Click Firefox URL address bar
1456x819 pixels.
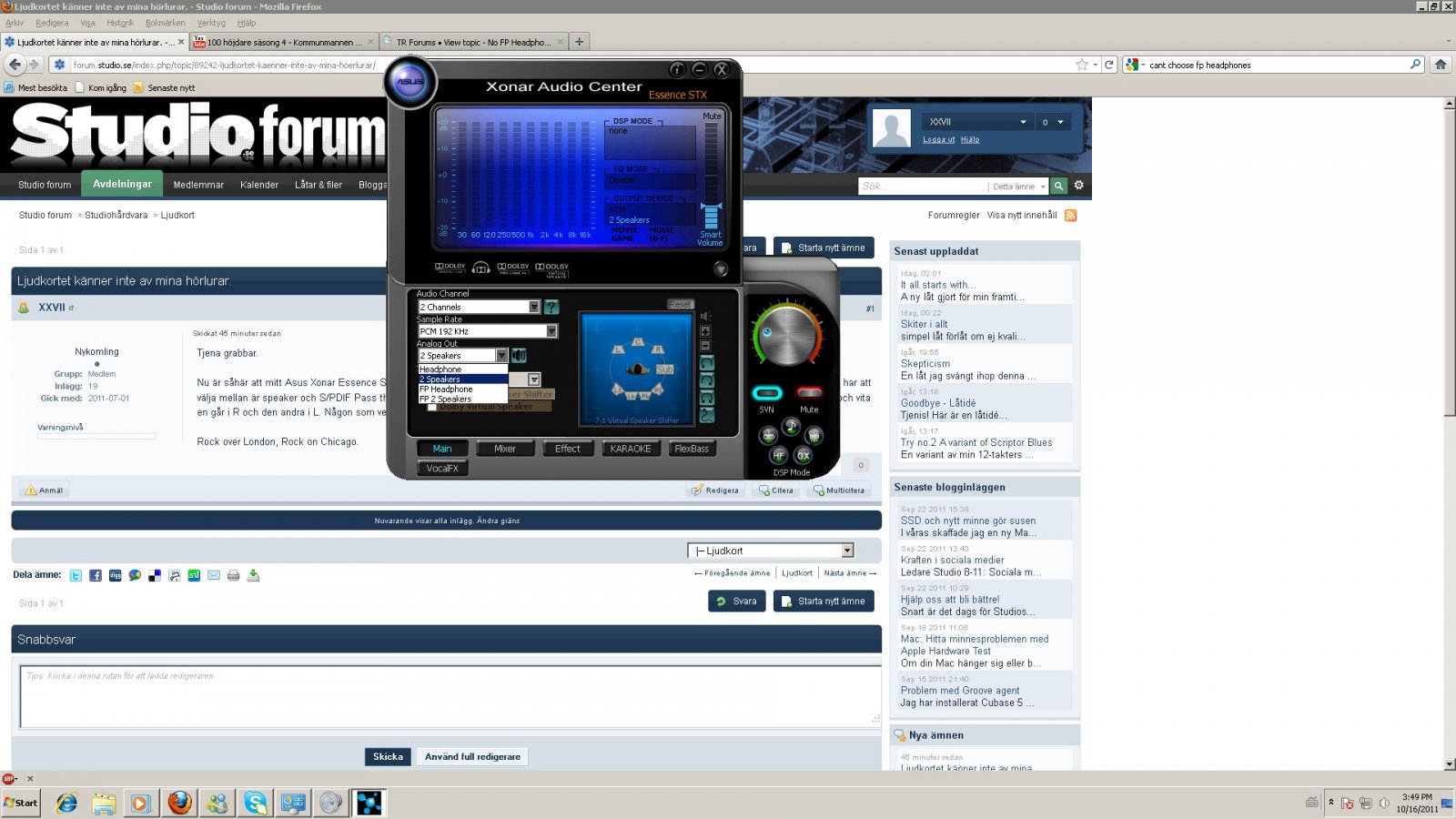point(573,65)
